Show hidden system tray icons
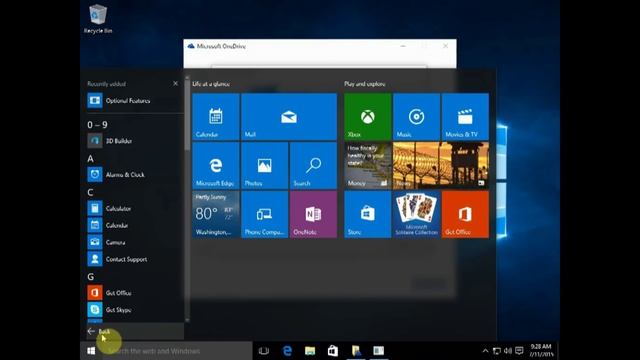The width and height of the screenshot is (640, 360). tap(485, 351)
